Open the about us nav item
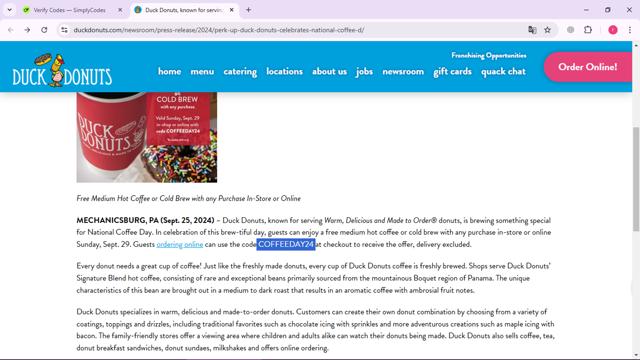Viewport: 640px width, 360px height. pyautogui.click(x=329, y=71)
